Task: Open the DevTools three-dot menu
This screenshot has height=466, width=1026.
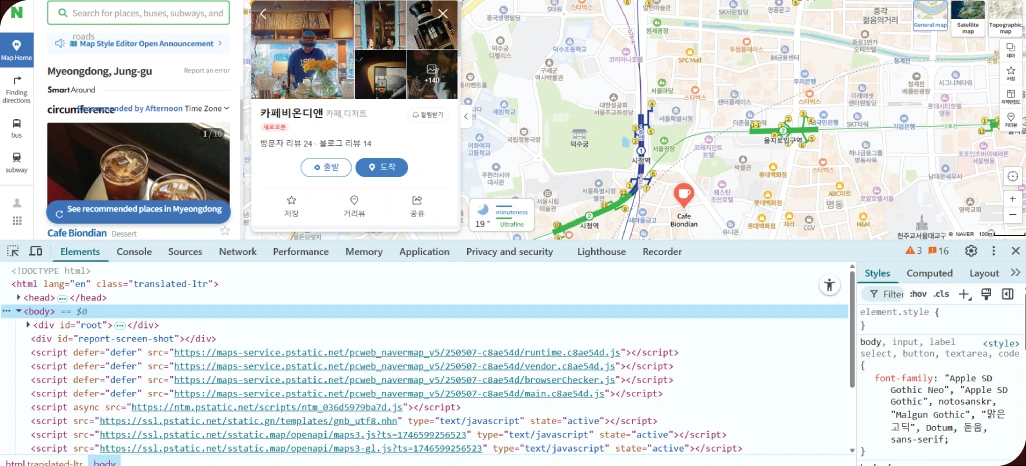Action: tap(993, 251)
